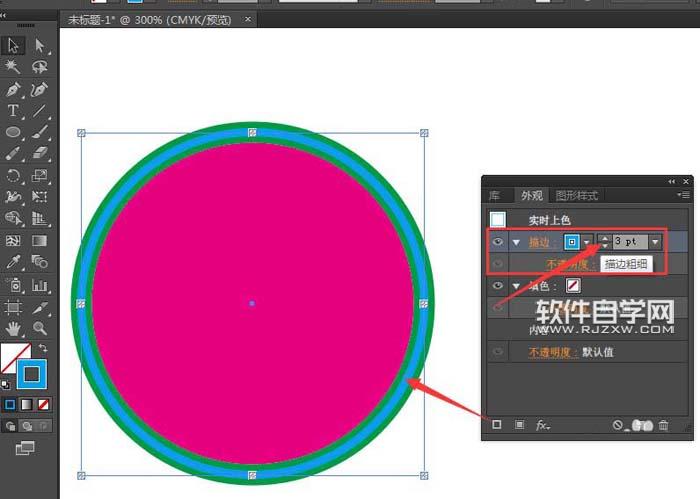Switch to Draw Behind mode
Viewport: 700px width, 499px height.
[27, 426]
